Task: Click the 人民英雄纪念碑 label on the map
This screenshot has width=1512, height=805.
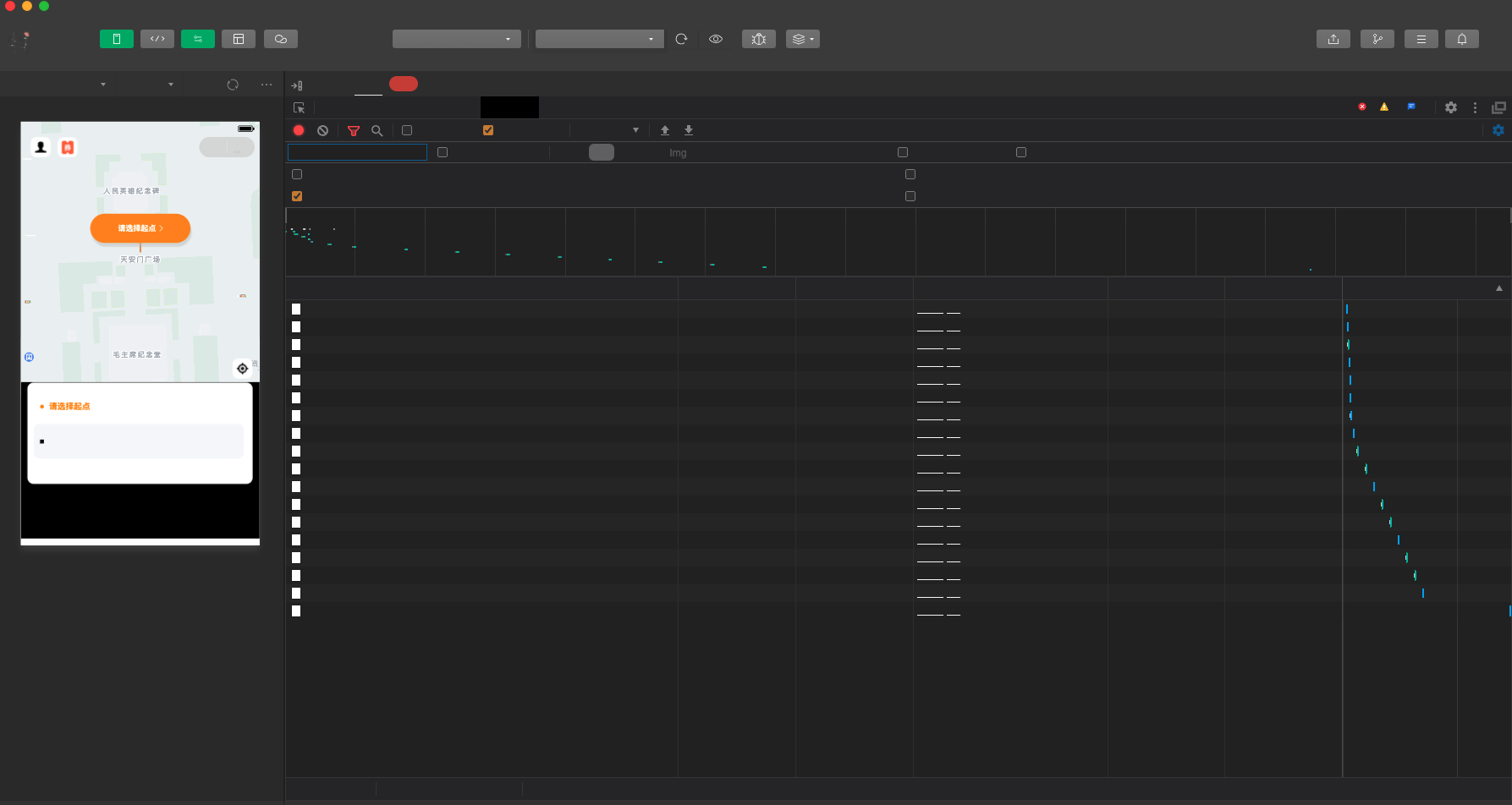Action: point(131,191)
